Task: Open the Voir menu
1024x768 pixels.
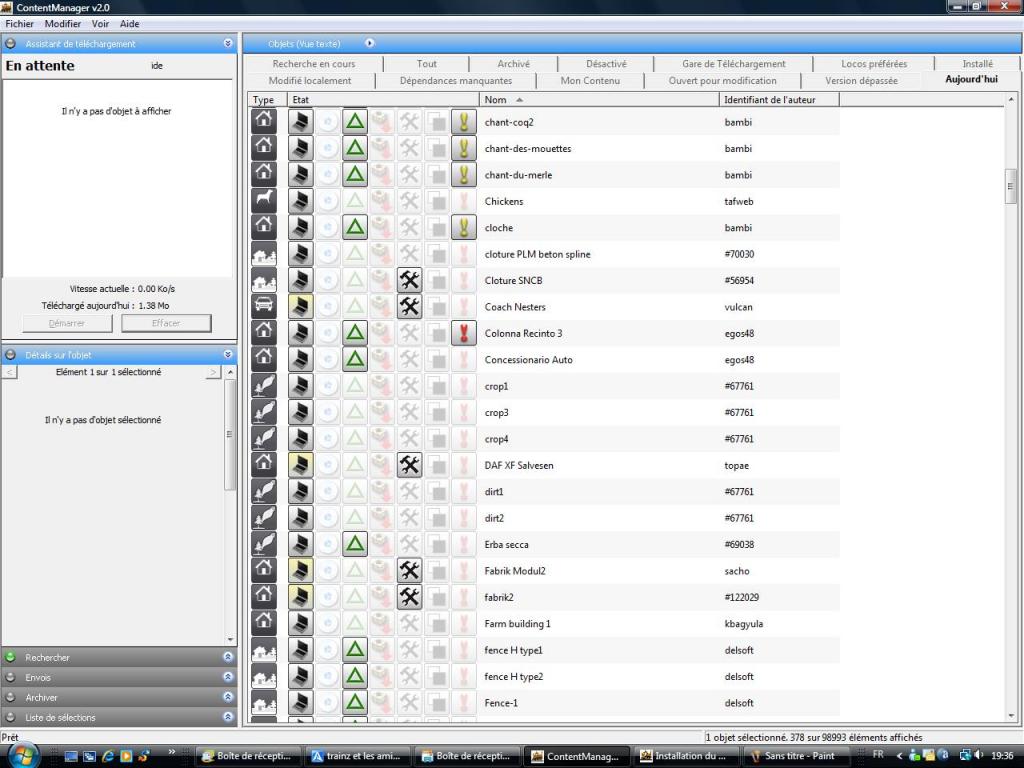Action: click(x=100, y=24)
